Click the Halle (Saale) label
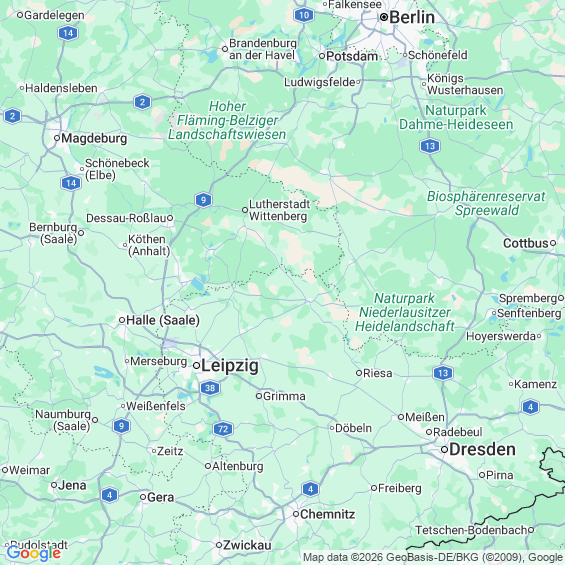 pos(163,320)
